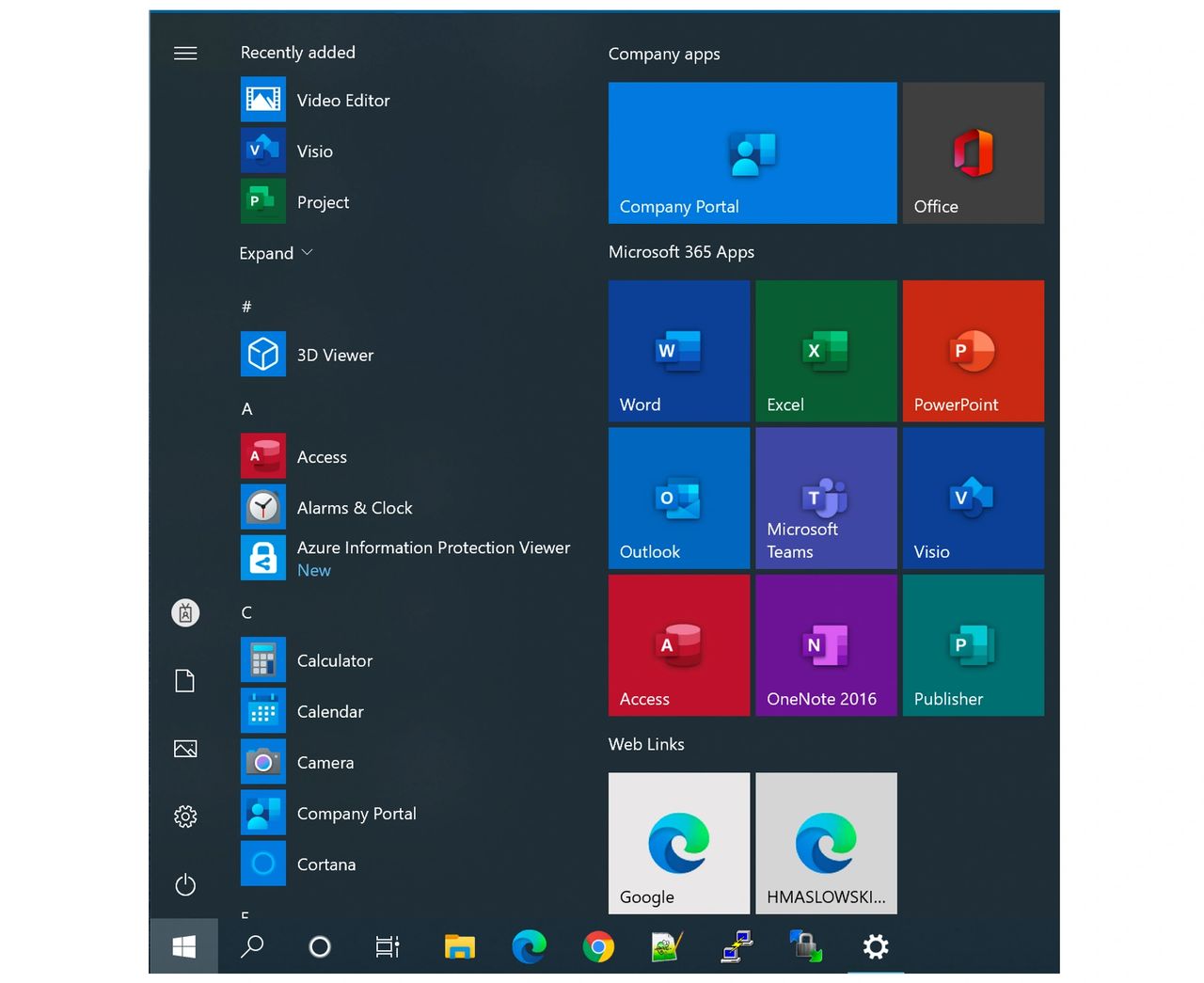
Task: Open the Publisher tile
Action: [973, 644]
